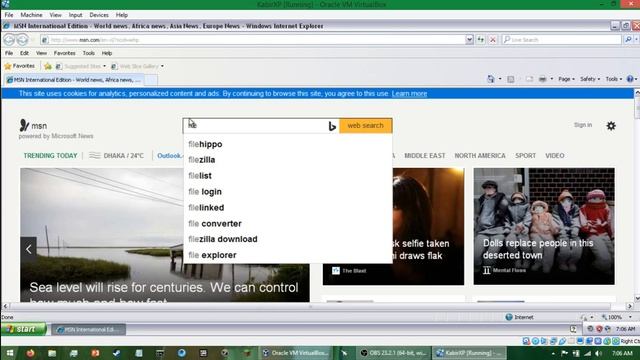Click the Learn more cookie link

(x=409, y=93)
